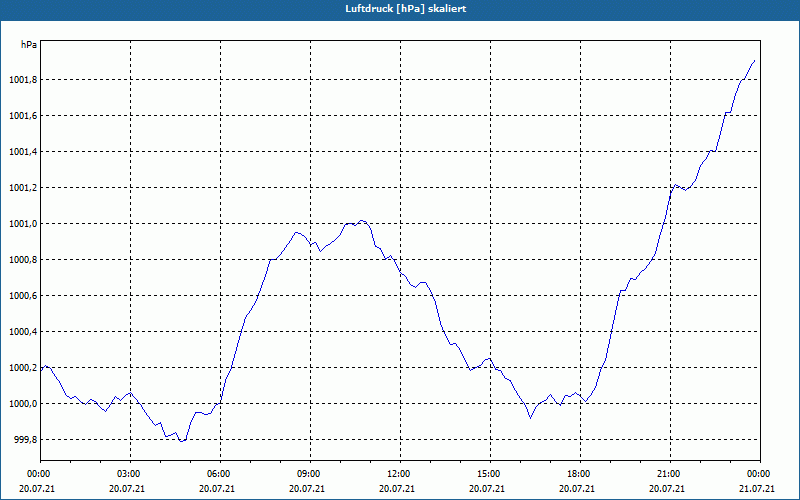Select the 1000,6 pressure axis label
Image resolution: width=800 pixels, height=500 pixels.
pyautogui.click(x=23, y=295)
